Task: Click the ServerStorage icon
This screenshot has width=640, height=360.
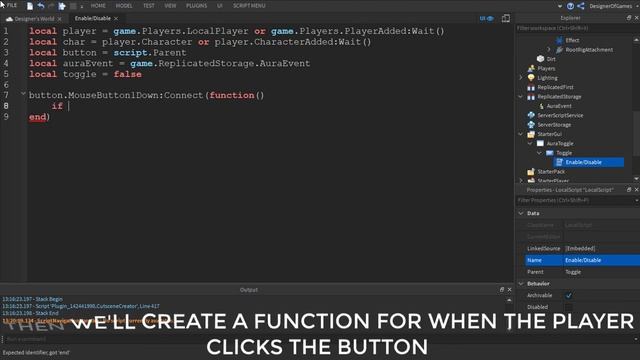Action: tap(531, 124)
